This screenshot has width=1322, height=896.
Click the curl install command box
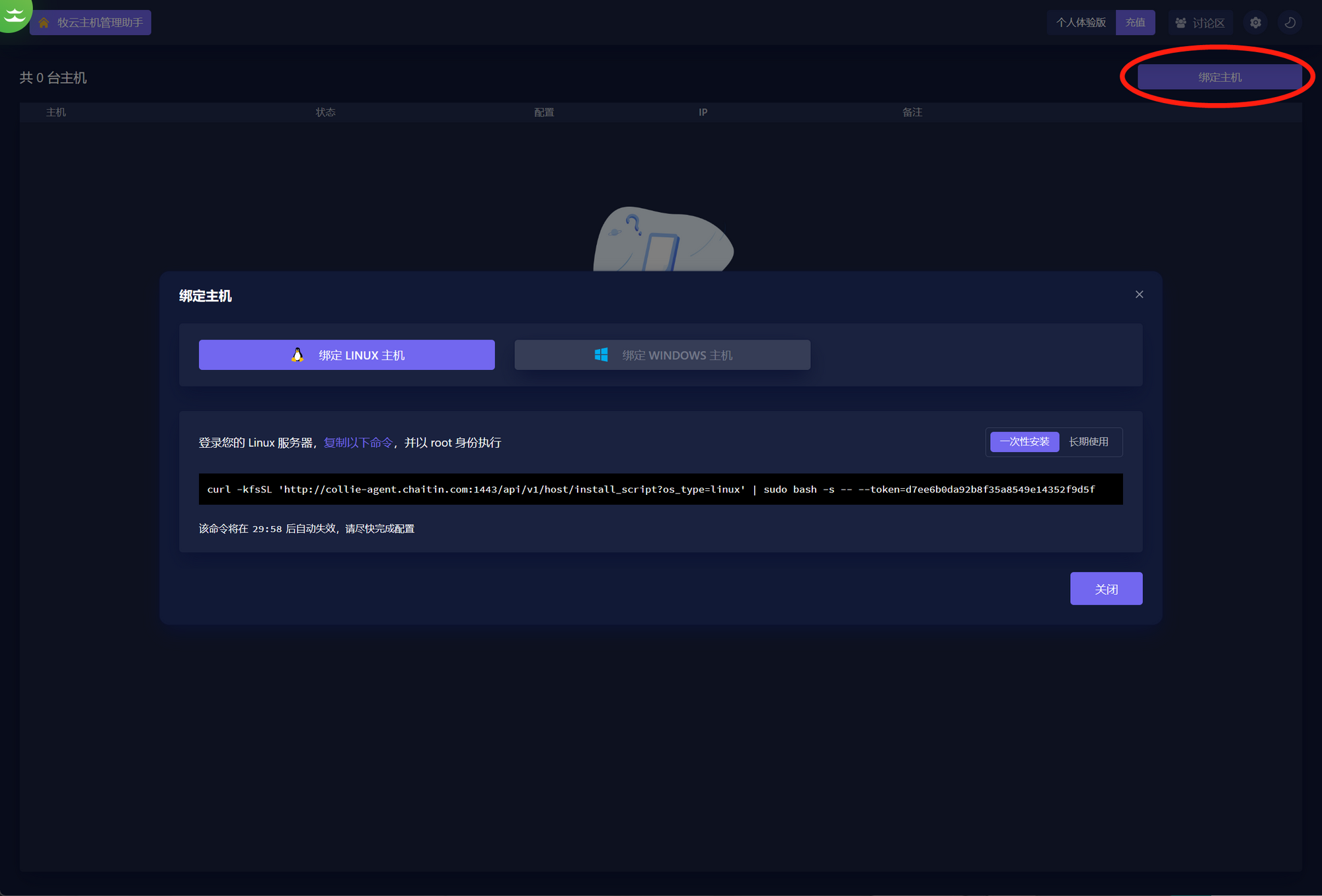(660, 490)
